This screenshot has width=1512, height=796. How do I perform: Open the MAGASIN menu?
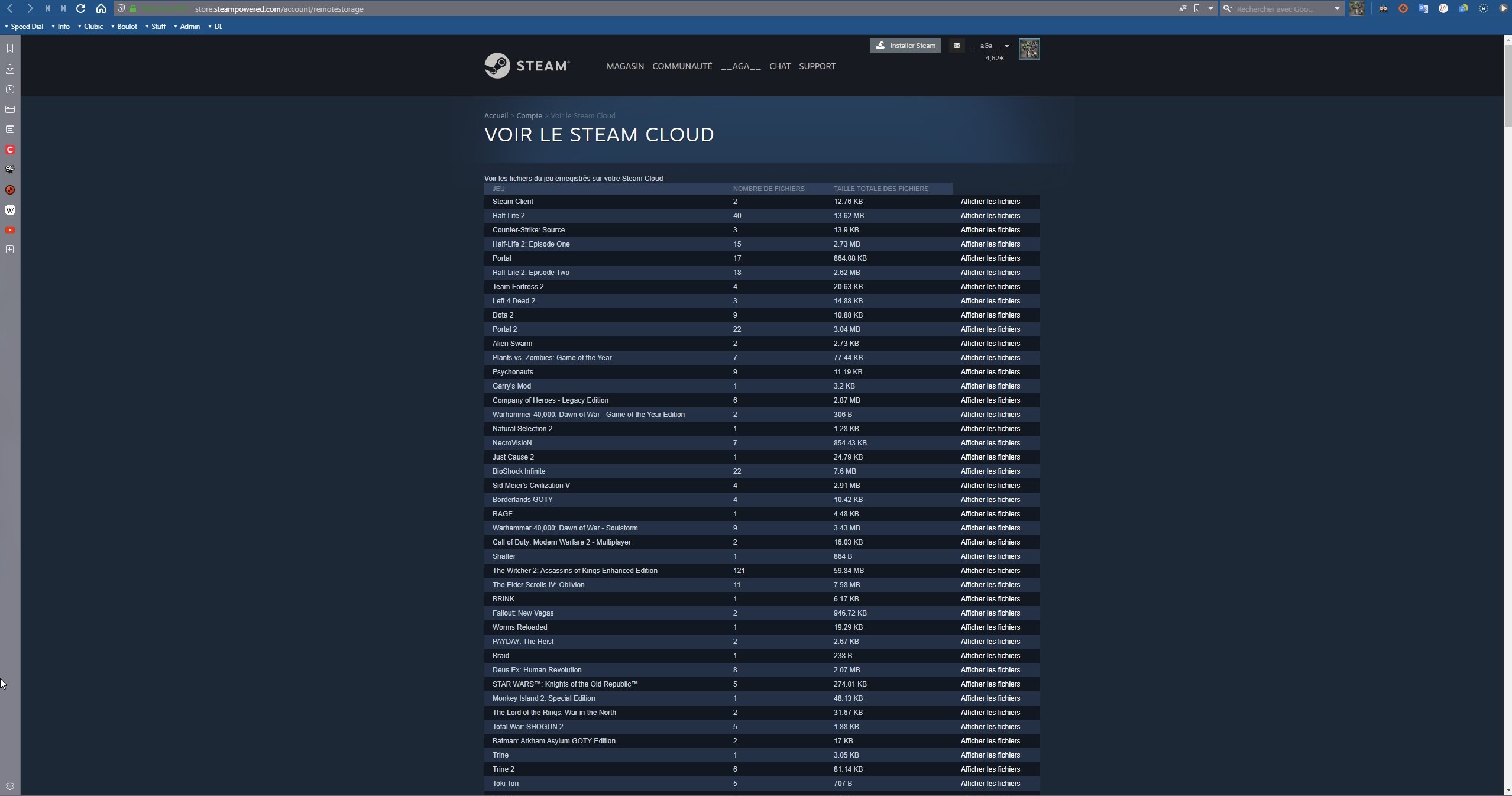(x=625, y=66)
